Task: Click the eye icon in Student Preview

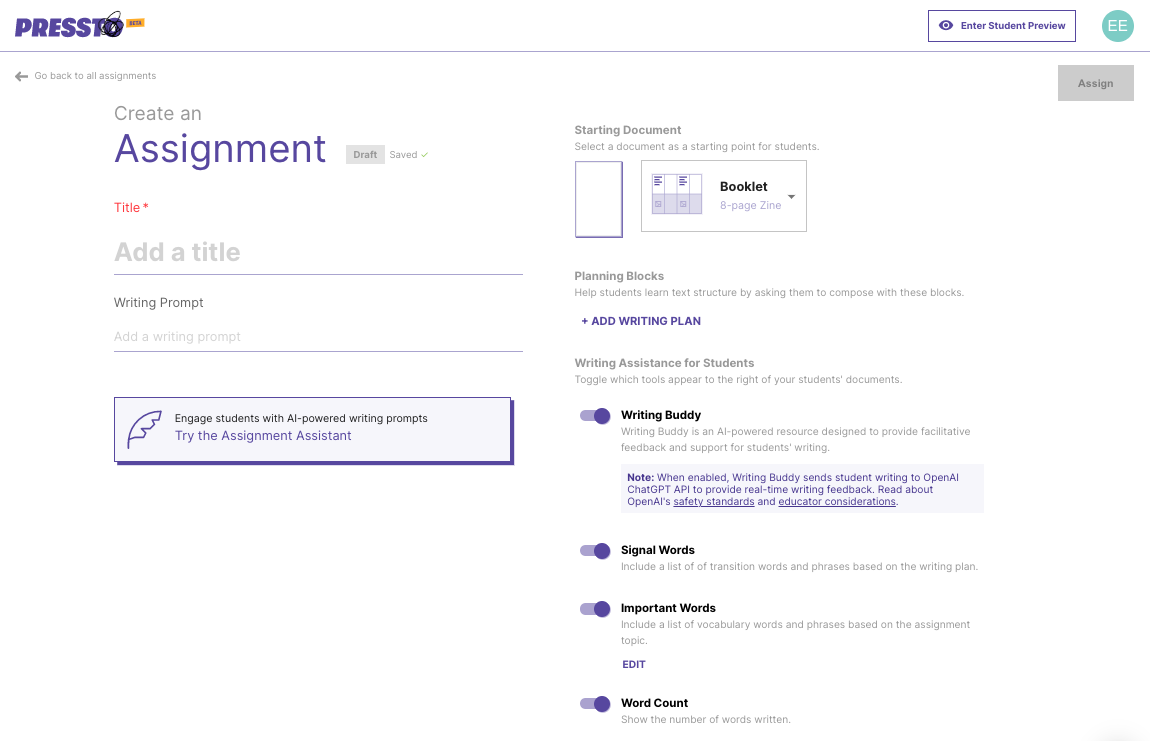Action: pyautogui.click(x=945, y=26)
